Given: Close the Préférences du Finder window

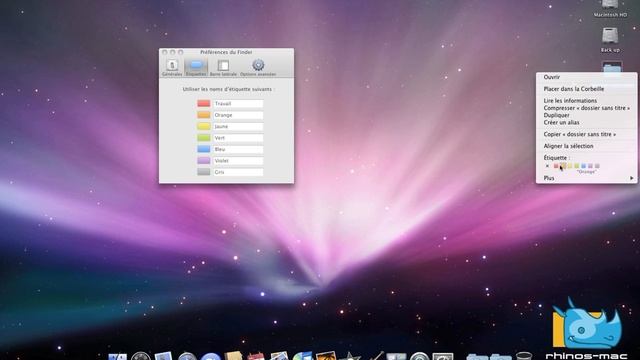Looking at the screenshot, I should click(x=165, y=52).
